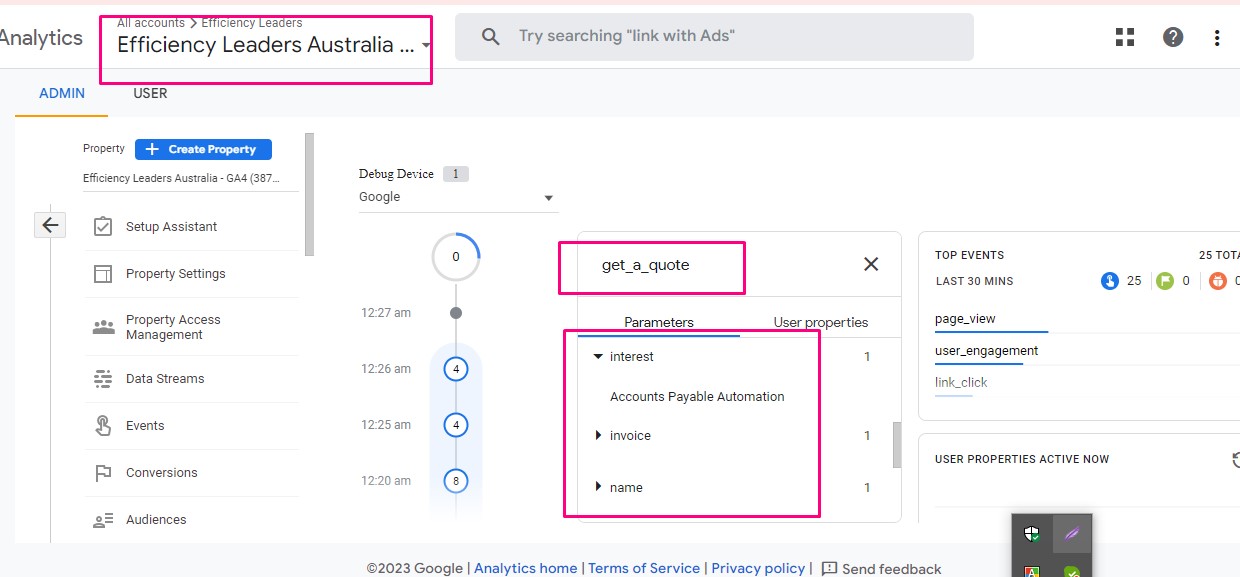Screen dimensions: 1240x577
Task: Expand the invoice parameter
Action: [598, 435]
